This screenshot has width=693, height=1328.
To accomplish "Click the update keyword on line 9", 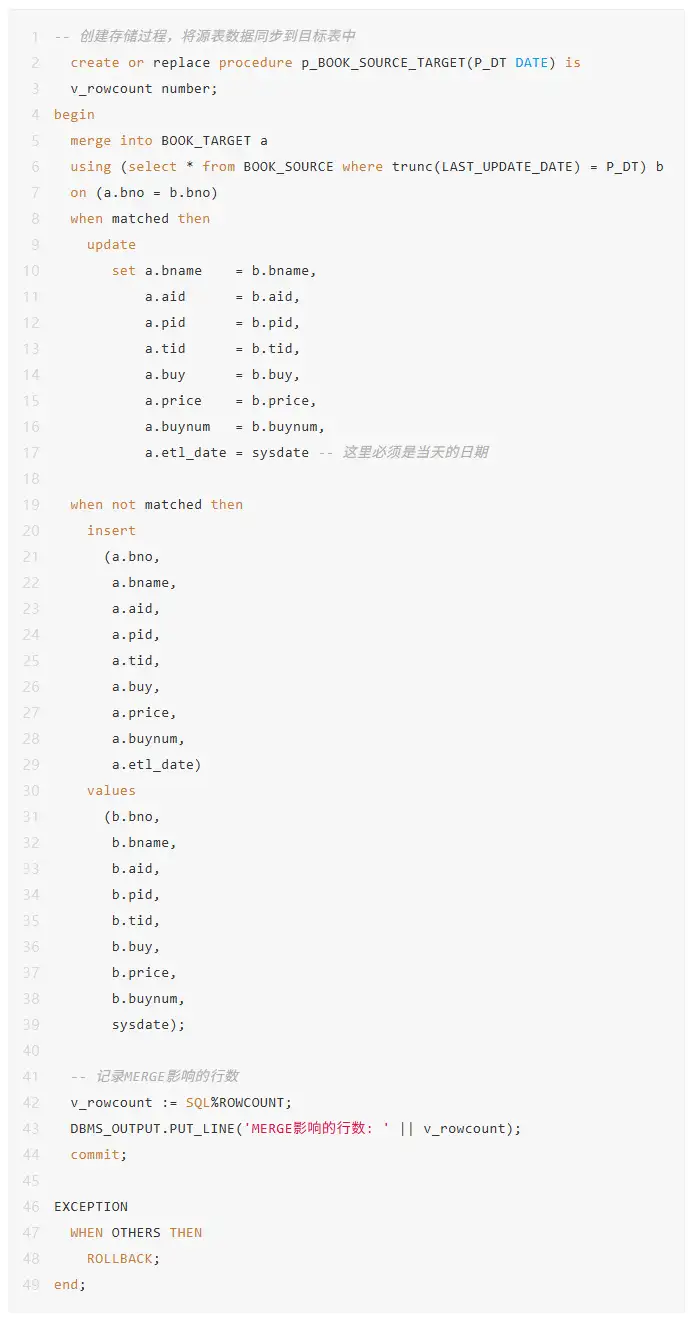I will click(111, 244).
